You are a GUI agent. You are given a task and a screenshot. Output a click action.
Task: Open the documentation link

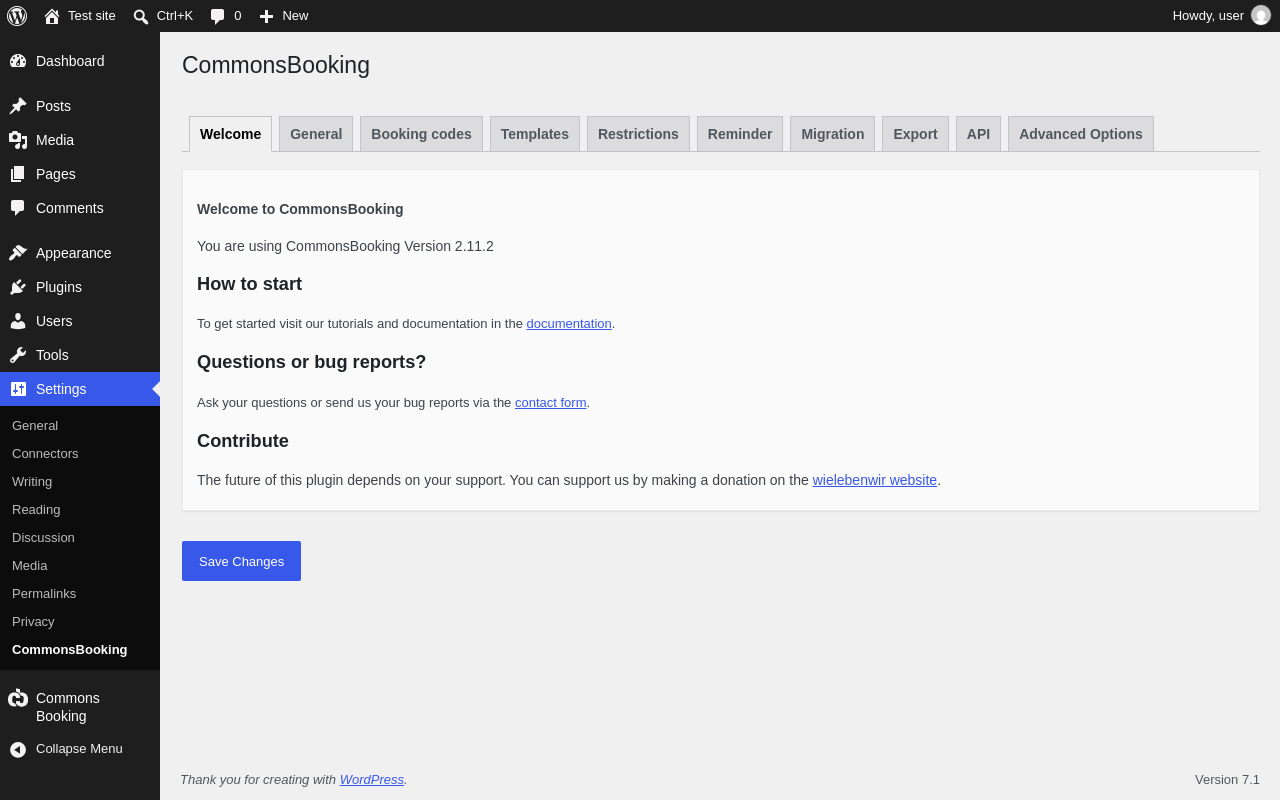coord(569,323)
